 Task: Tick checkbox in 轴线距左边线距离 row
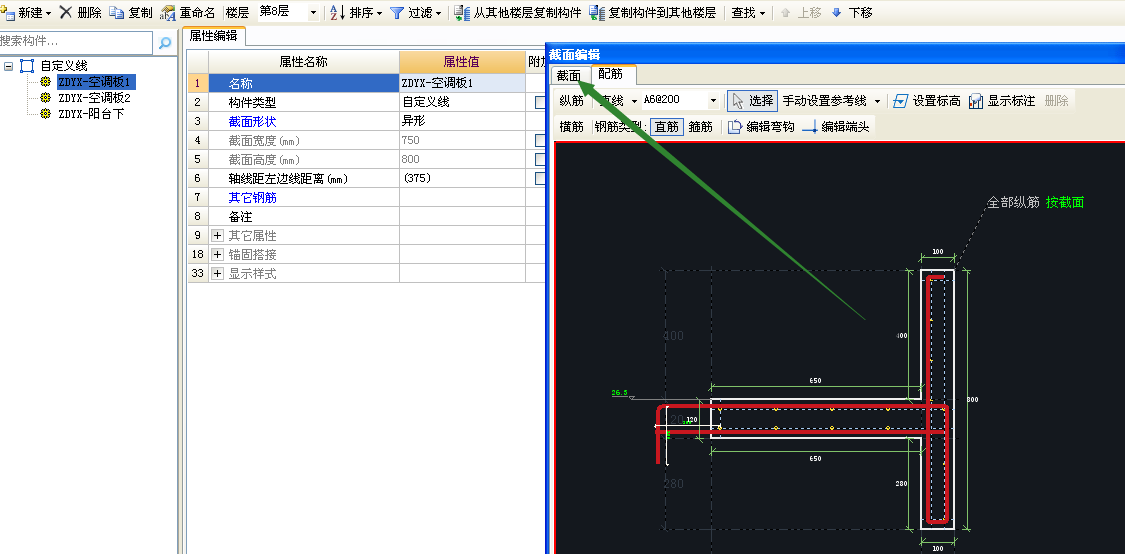540,178
